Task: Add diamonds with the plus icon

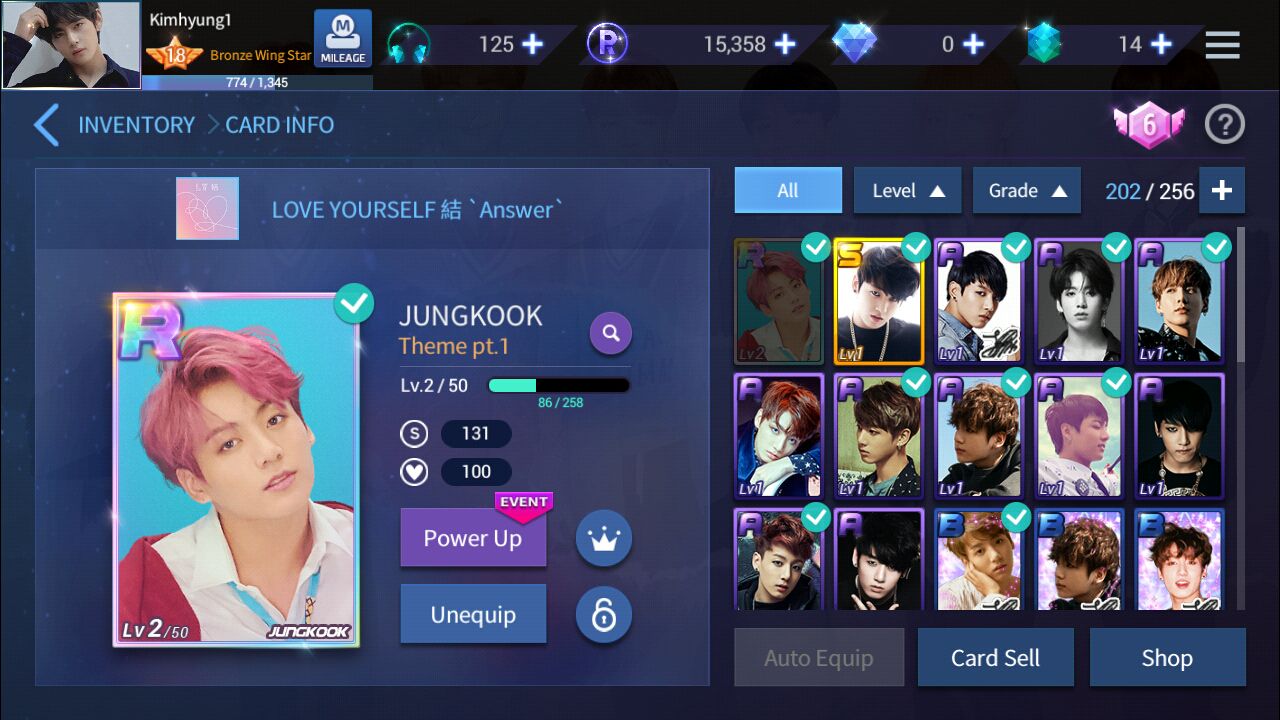Action: point(973,44)
